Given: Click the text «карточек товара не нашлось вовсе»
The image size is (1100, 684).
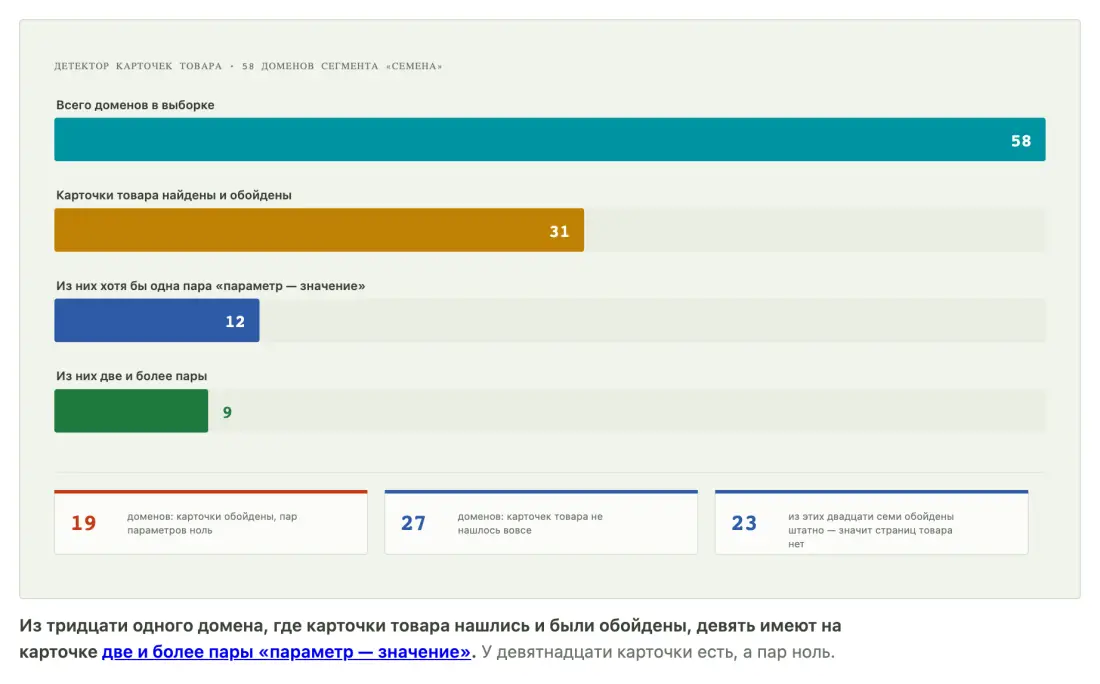Looking at the screenshot, I should 530,523.
